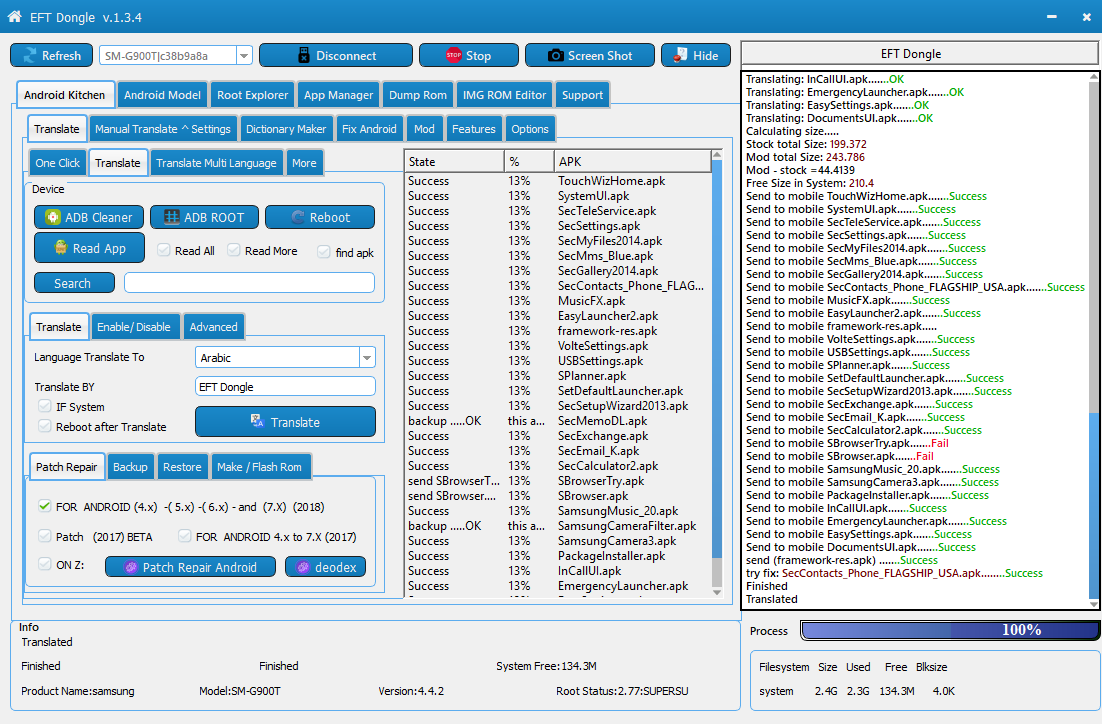Open the Fix Android tab
Screen dimensions: 1102x724
tap(369, 129)
